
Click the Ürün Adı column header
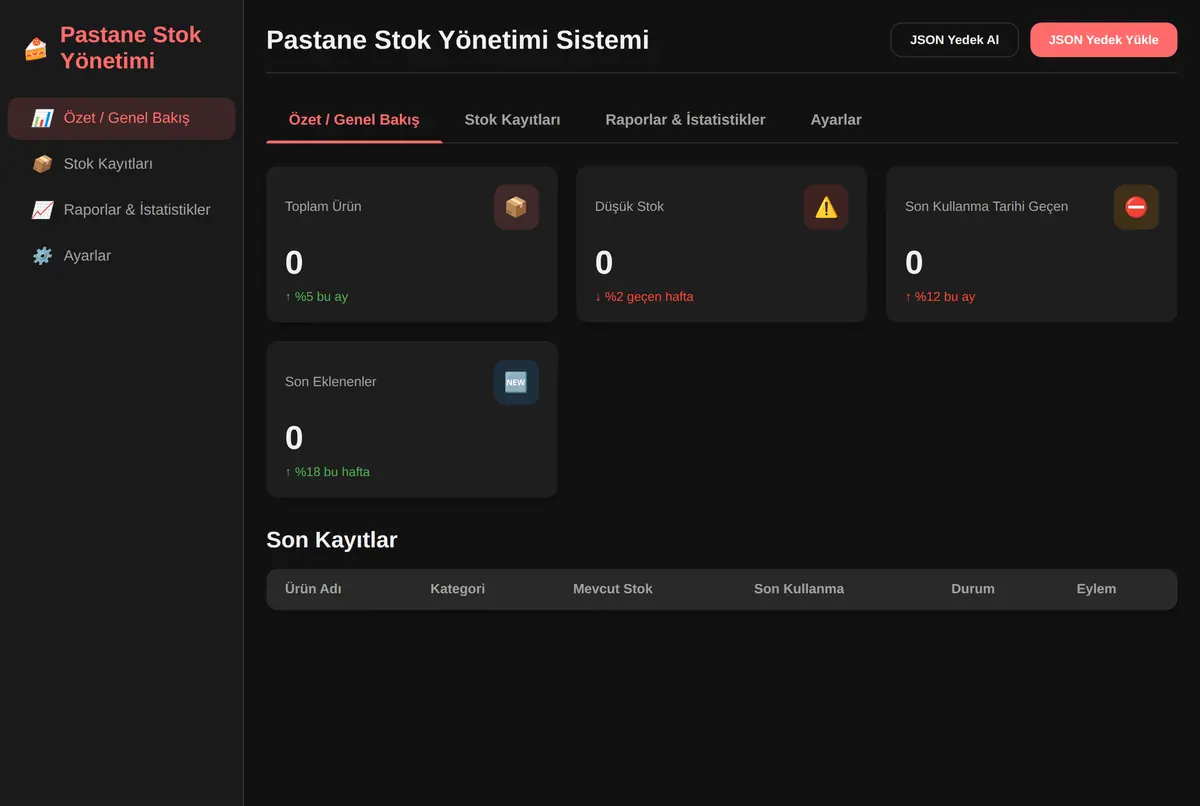coord(313,589)
